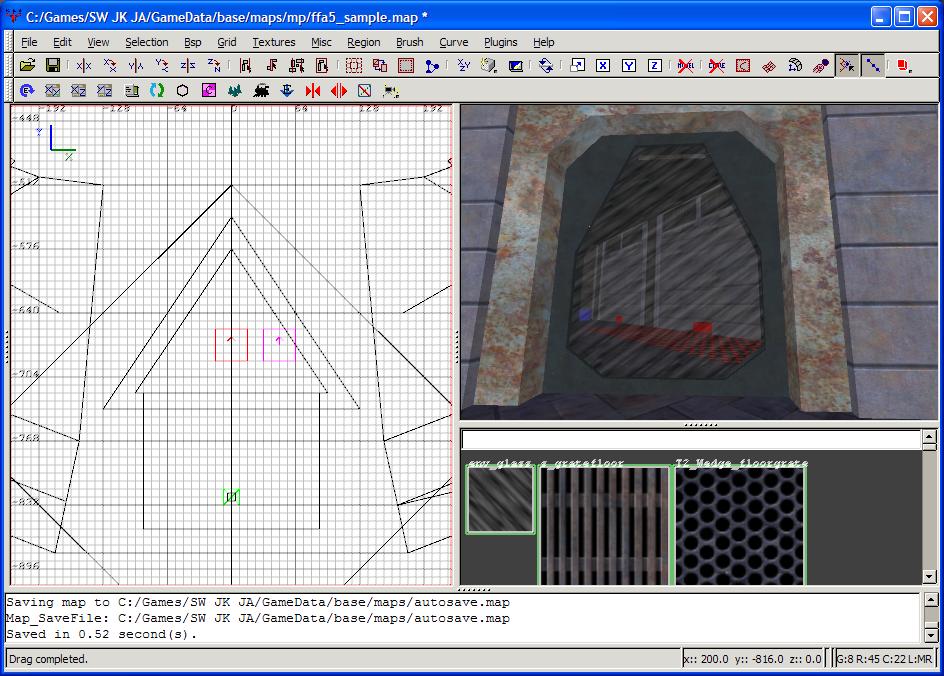Click the blue Z view button
Screen dimensions: 944x676
coord(654,65)
